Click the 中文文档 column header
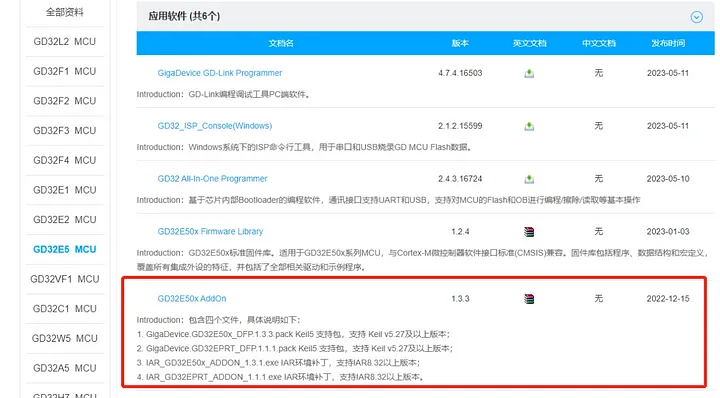The image size is (720, 398). tap(599, 43)
